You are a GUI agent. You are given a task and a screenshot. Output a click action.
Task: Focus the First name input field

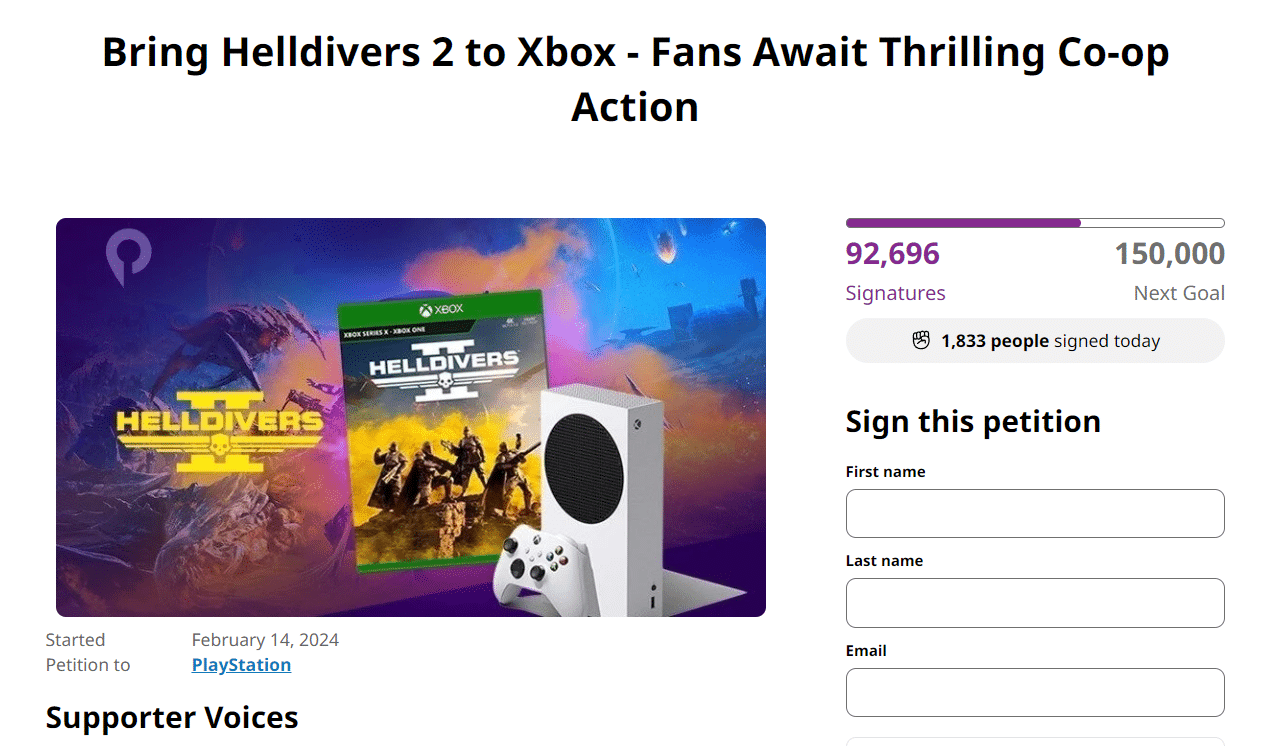(1035, 513)
